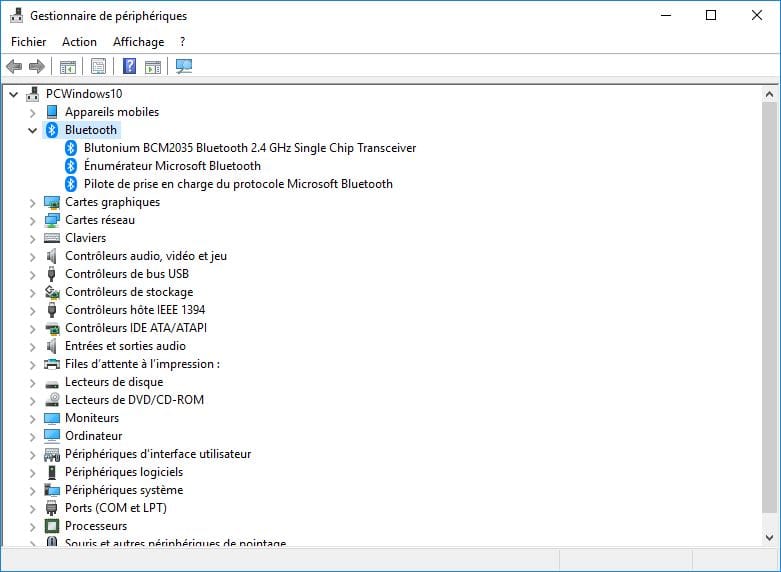
Task: Expand the Ports (COM et LPT) chevron
Action: coord(33,509)
